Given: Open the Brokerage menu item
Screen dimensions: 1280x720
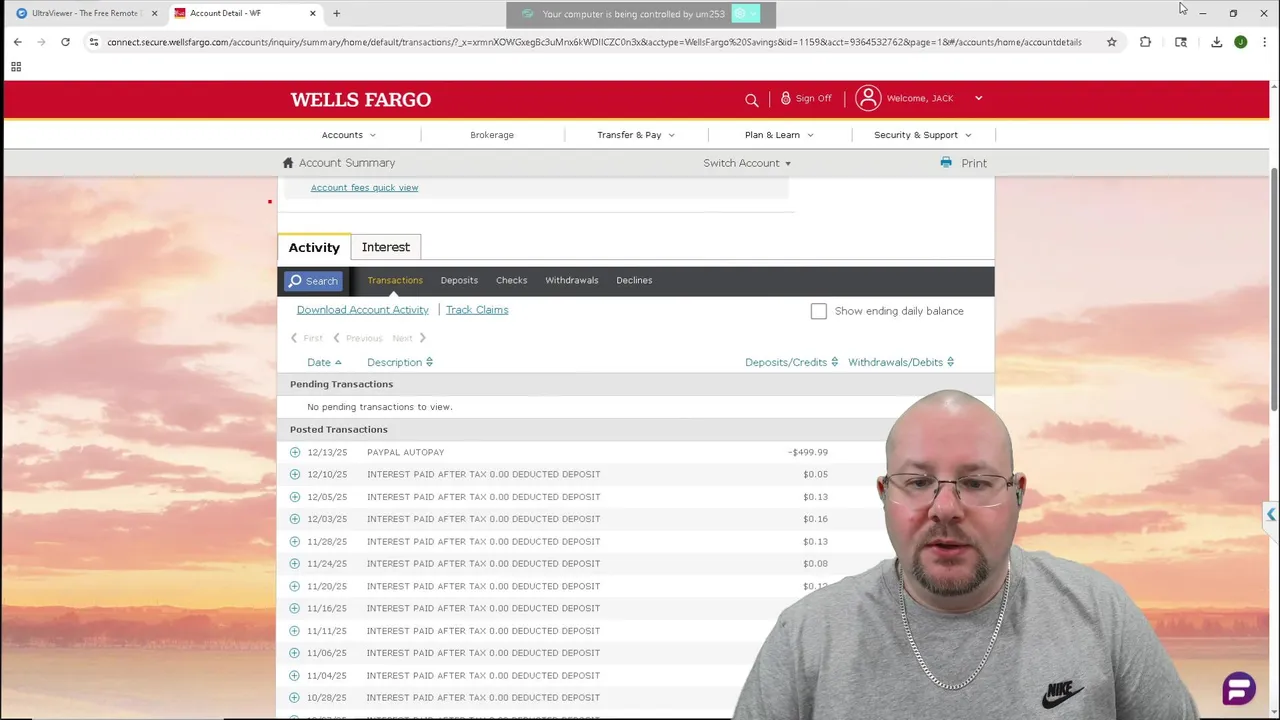Looking at the screenshot, I should pos(492,135).
